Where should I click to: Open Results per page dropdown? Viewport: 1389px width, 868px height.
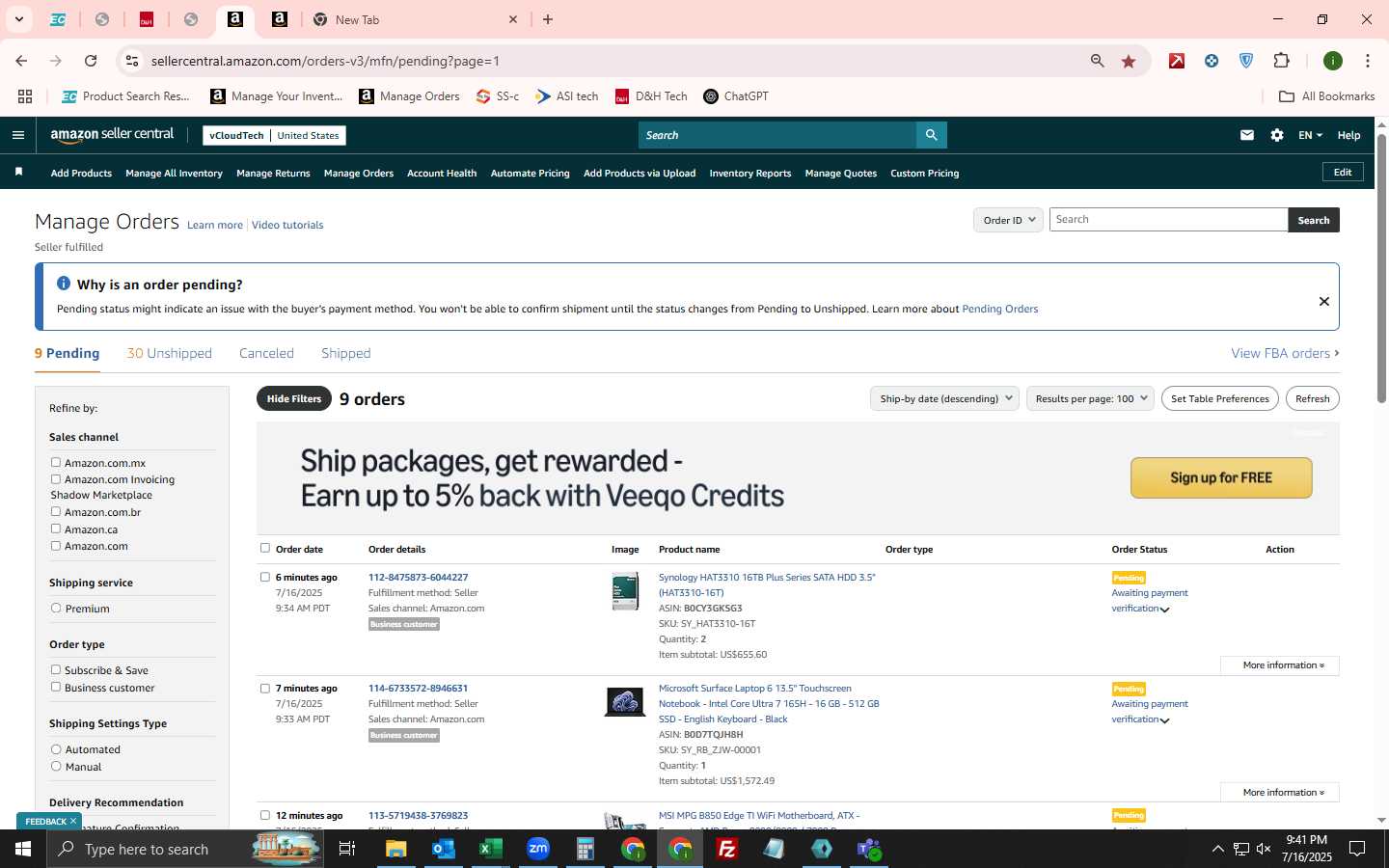pyautogui.click(x=1090, y=398)
